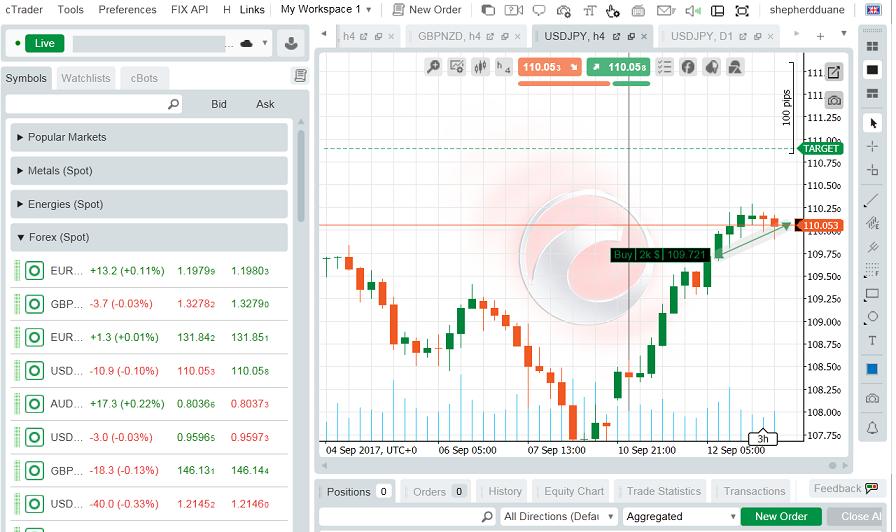The height and width of the screenshot is (532, 896).
Task: Expand the Metals (Spot) group
Action: click(149, 170)
